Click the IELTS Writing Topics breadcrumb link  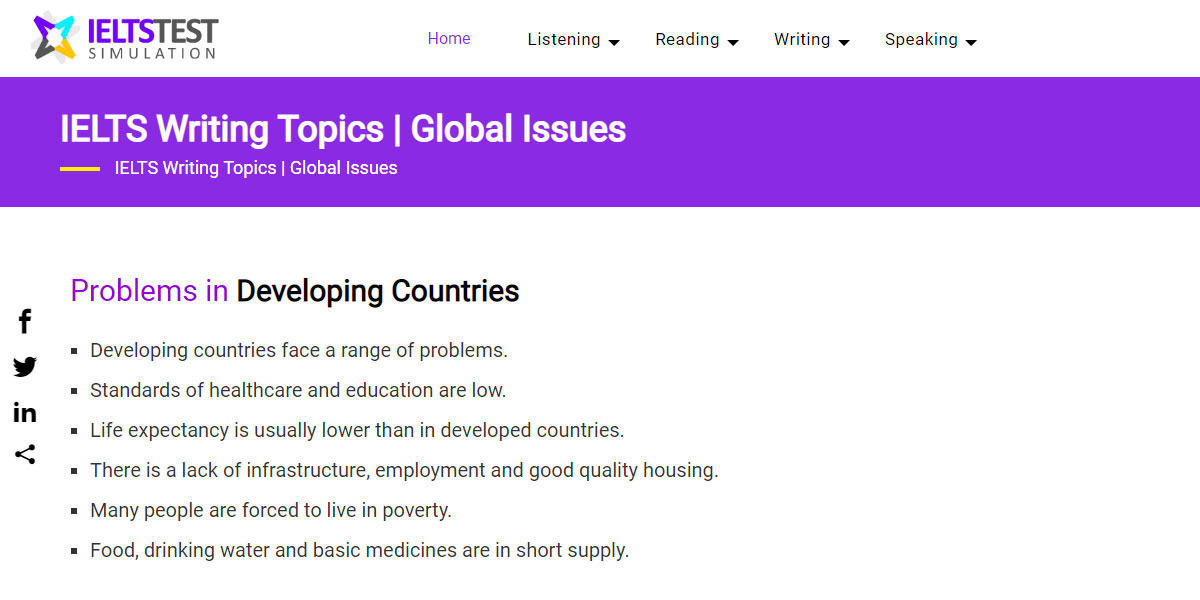[255, 167]
